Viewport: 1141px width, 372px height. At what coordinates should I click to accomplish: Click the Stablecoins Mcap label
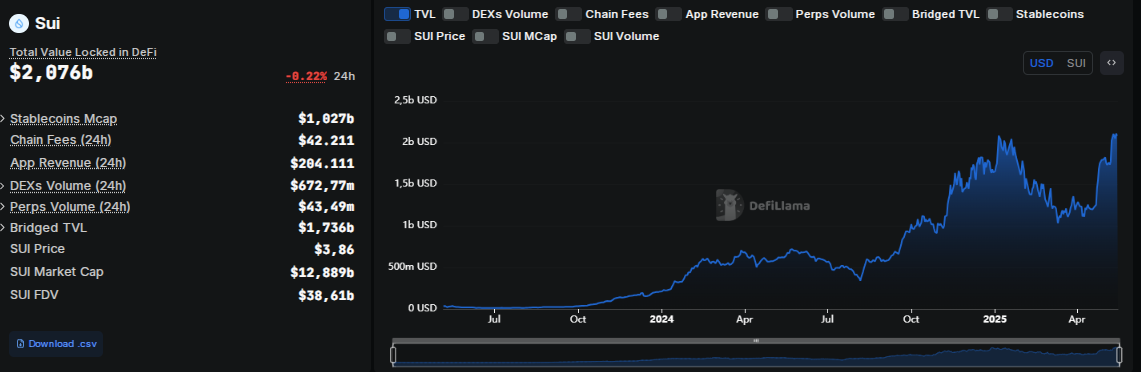63,119
